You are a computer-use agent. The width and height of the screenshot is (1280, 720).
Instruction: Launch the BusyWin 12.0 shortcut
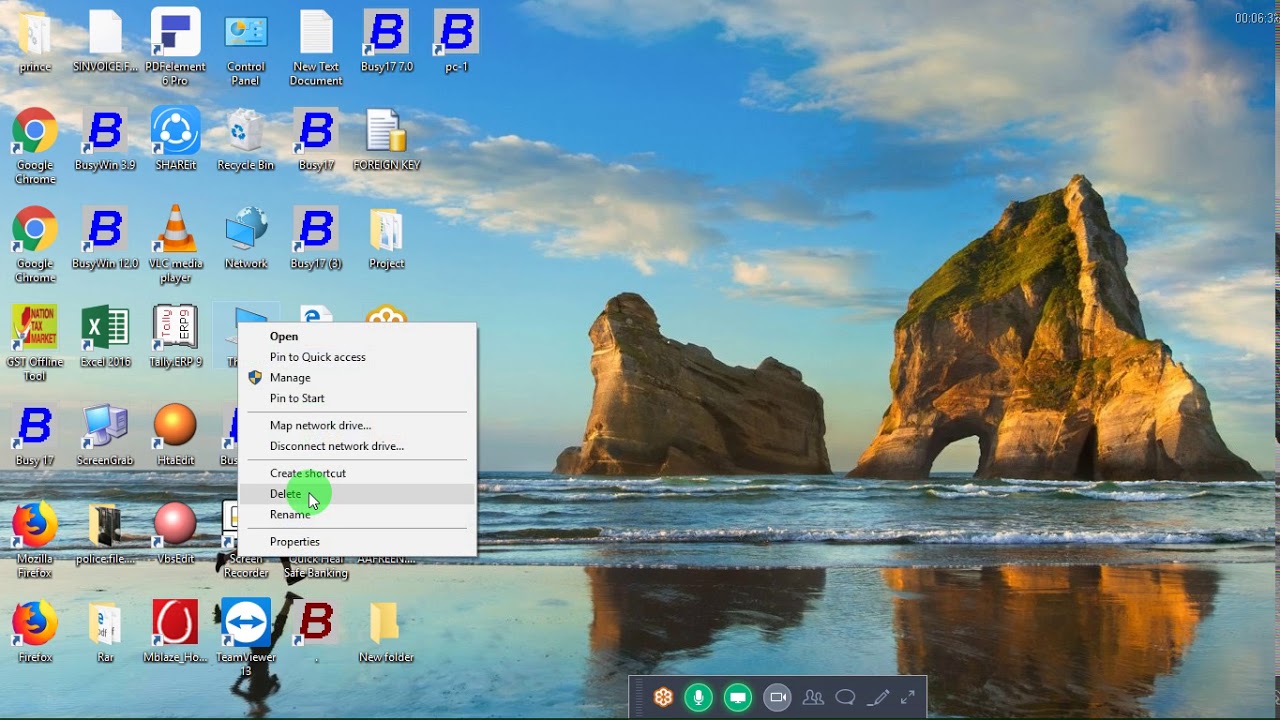[105, 239]
